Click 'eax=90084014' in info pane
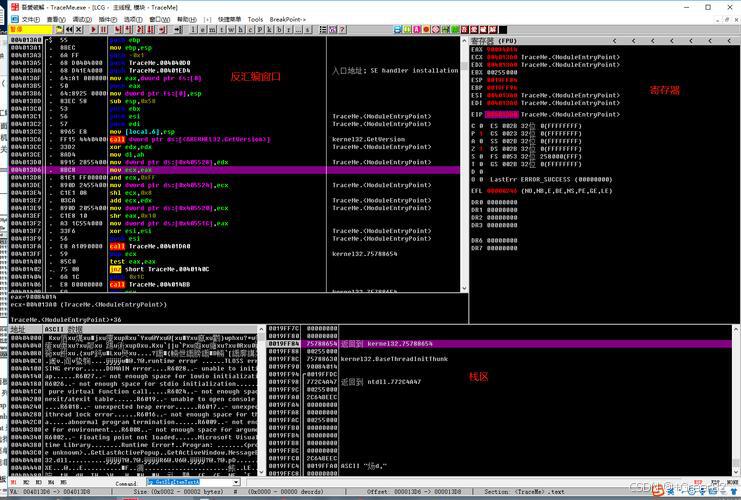Screen dimensions: 741x500 click(x=33, y=297)
